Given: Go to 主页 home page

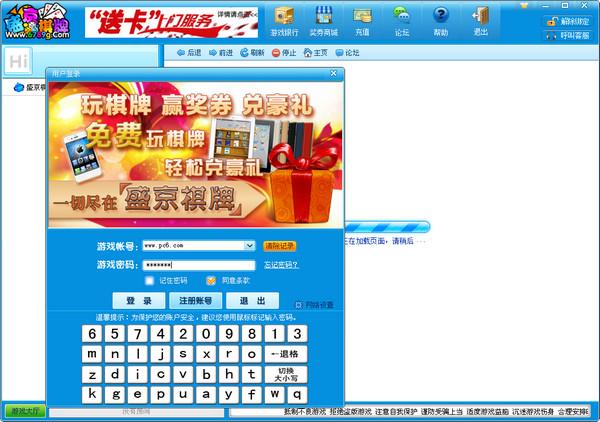Looking at the screenshot, I should click(316, 53).
